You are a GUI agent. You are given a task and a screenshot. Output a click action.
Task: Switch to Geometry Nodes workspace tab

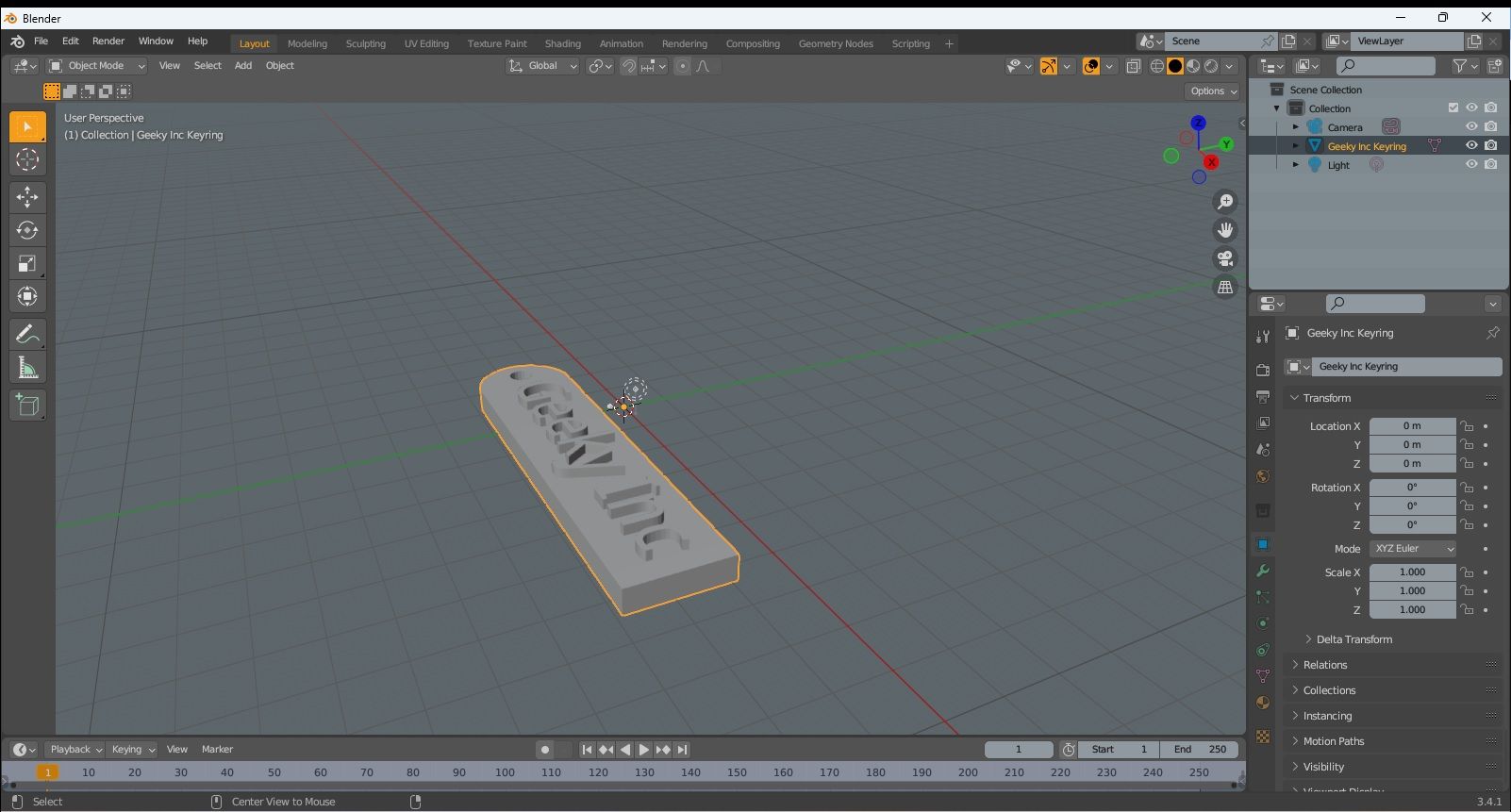(836, 43)
